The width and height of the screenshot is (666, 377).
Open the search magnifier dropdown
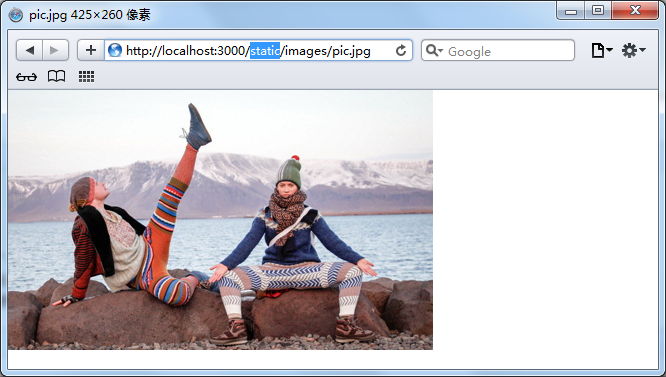pyautogui.click(x=434, y=51)
